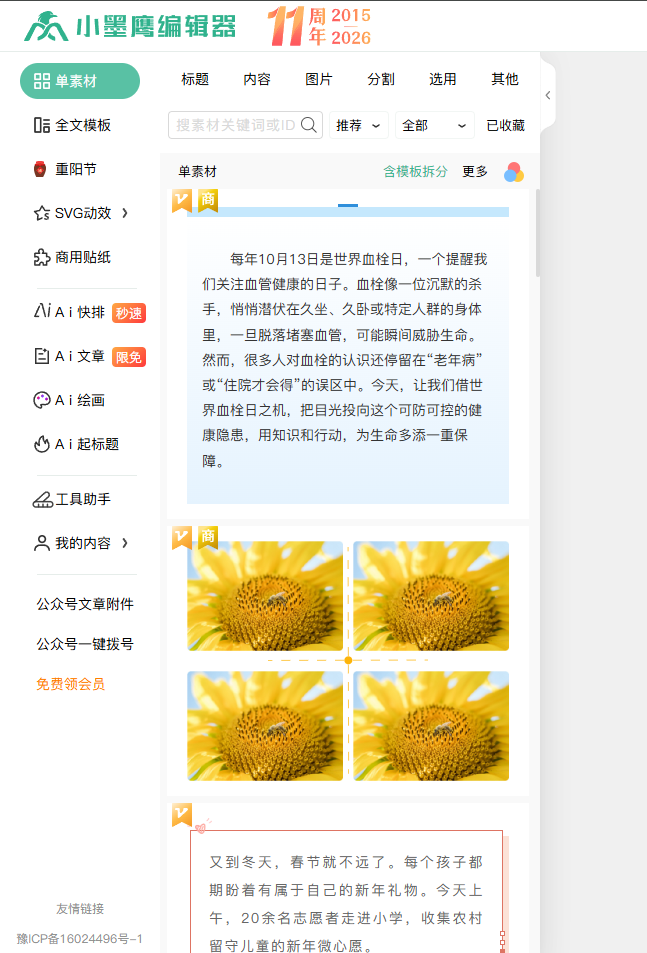Click the 全文模板 layout icon
The width and height of the screenshot is (647, 953).
coord(42,125)
